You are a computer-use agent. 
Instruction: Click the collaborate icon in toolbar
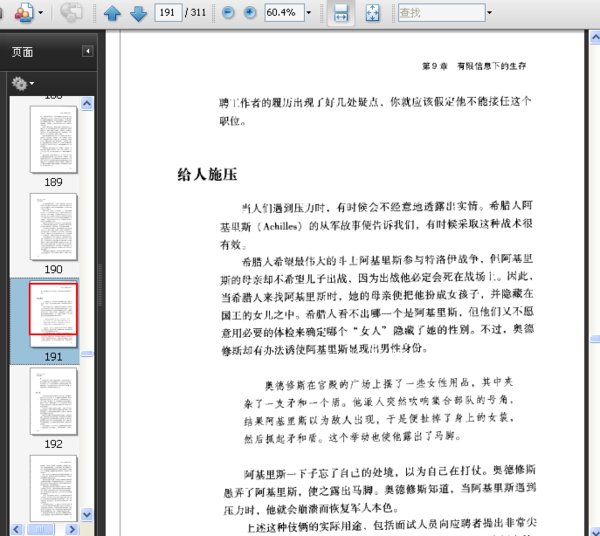(x=71, y=14)
